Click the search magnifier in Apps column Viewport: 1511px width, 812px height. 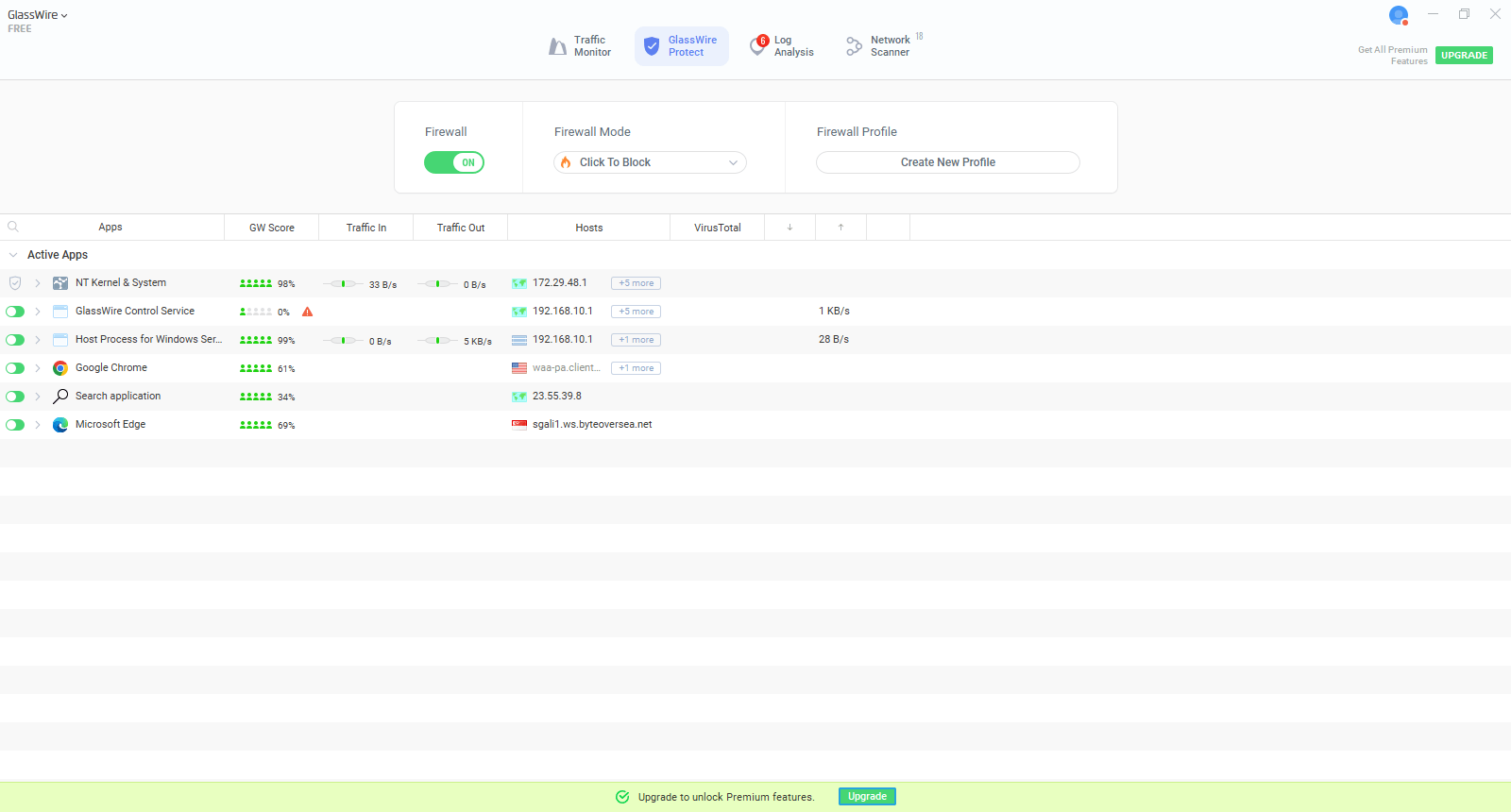tap(13, 227)
